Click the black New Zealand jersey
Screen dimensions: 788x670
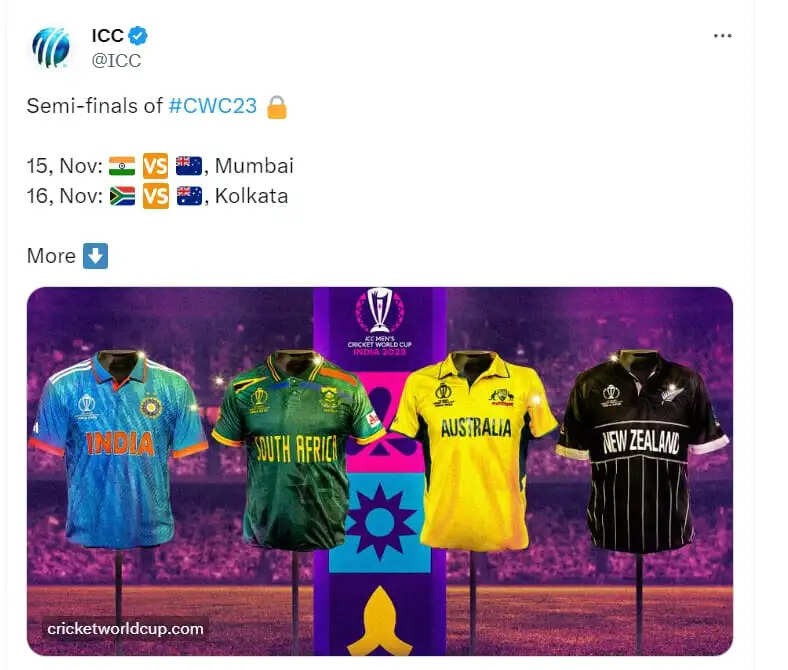point(642,451)
